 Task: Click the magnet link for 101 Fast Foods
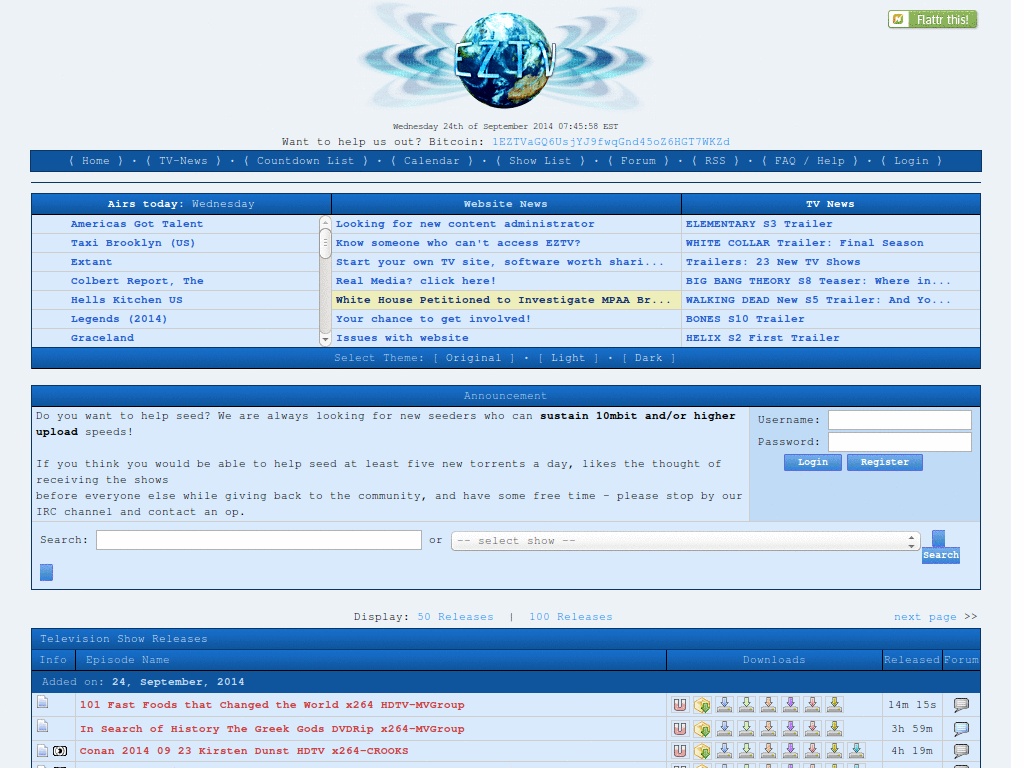tap(680, 705)
